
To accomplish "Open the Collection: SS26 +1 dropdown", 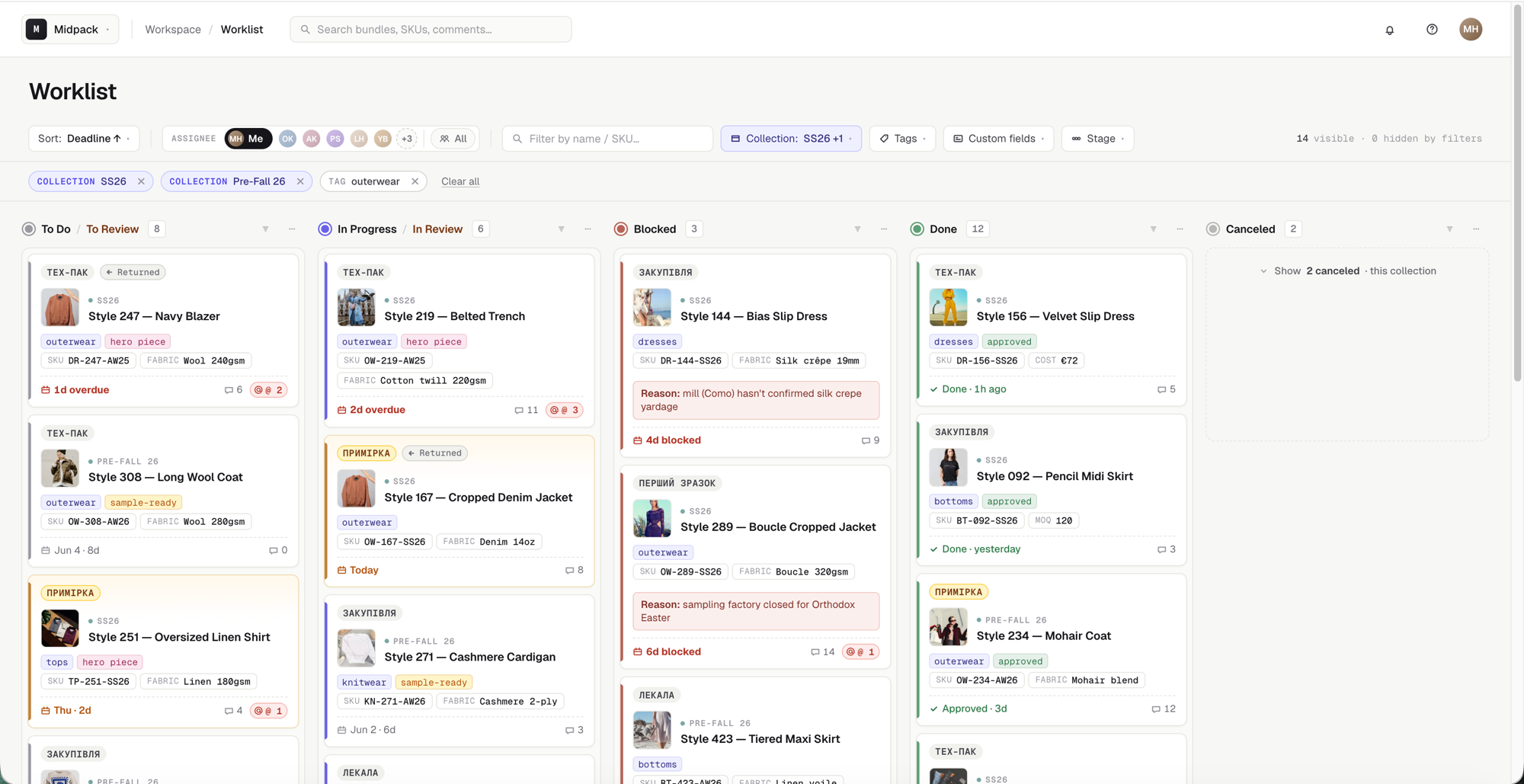I will pos(791,139).
